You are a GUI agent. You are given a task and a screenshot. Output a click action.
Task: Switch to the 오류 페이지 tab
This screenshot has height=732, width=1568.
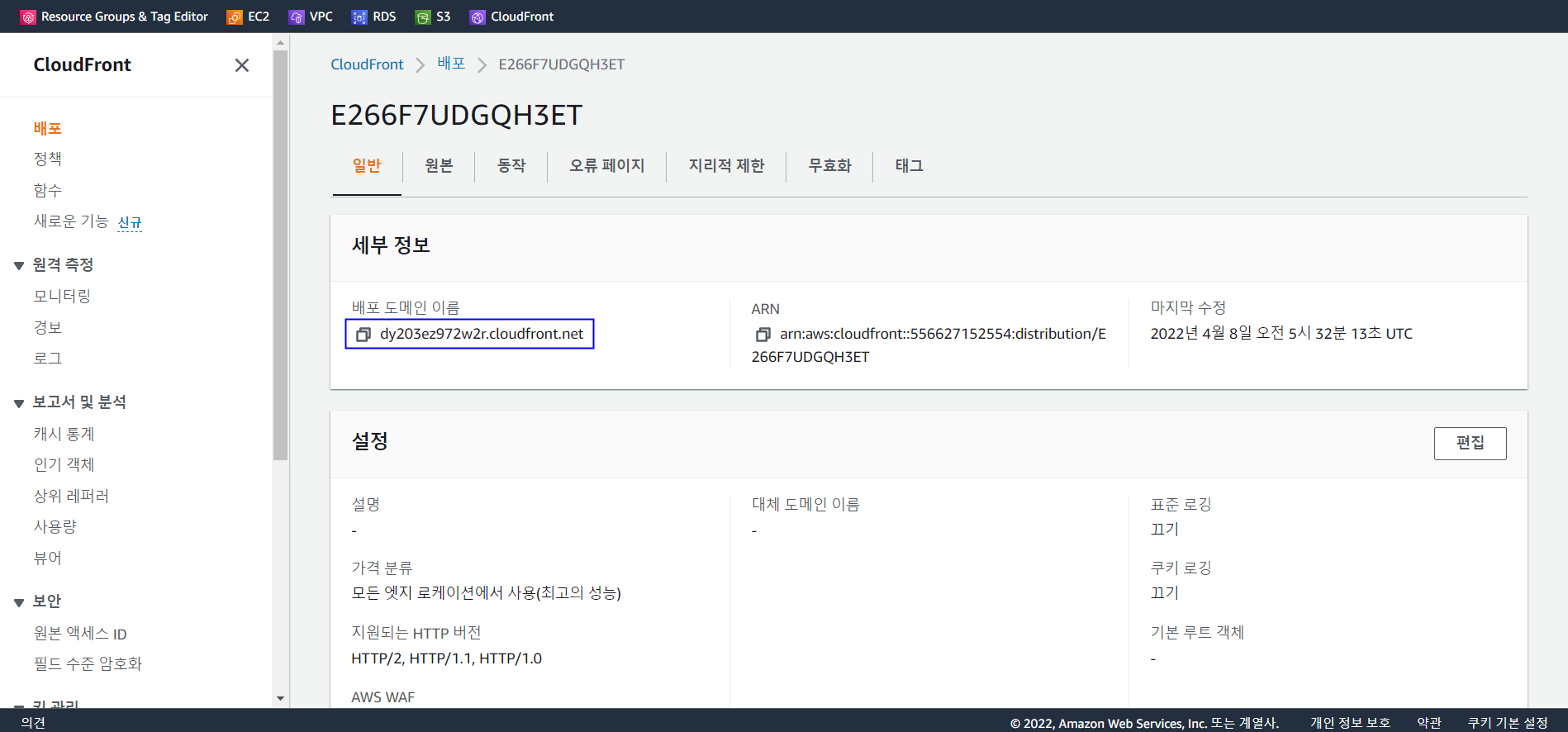click(606, 166)
